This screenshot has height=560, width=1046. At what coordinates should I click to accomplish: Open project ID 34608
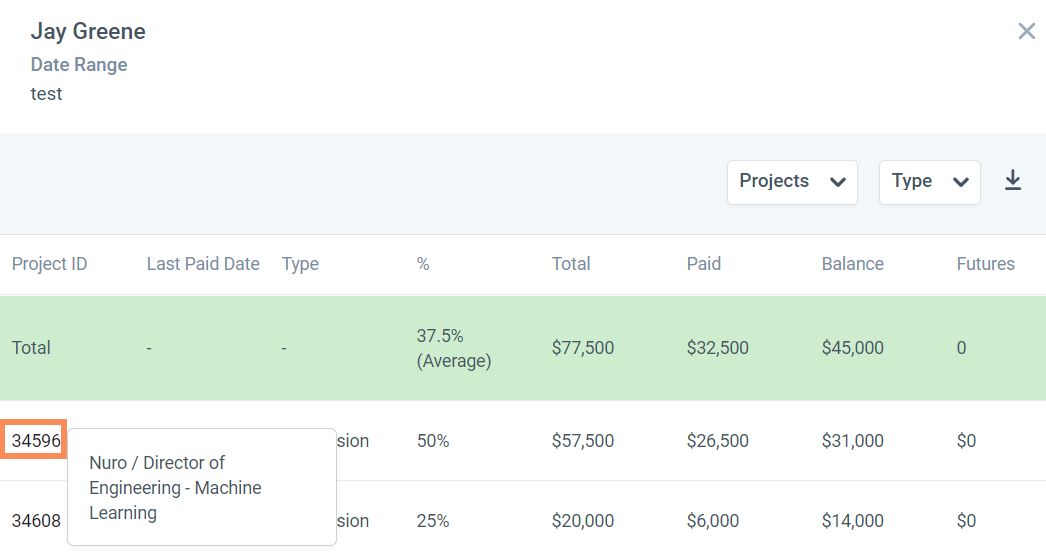point(36,521)
